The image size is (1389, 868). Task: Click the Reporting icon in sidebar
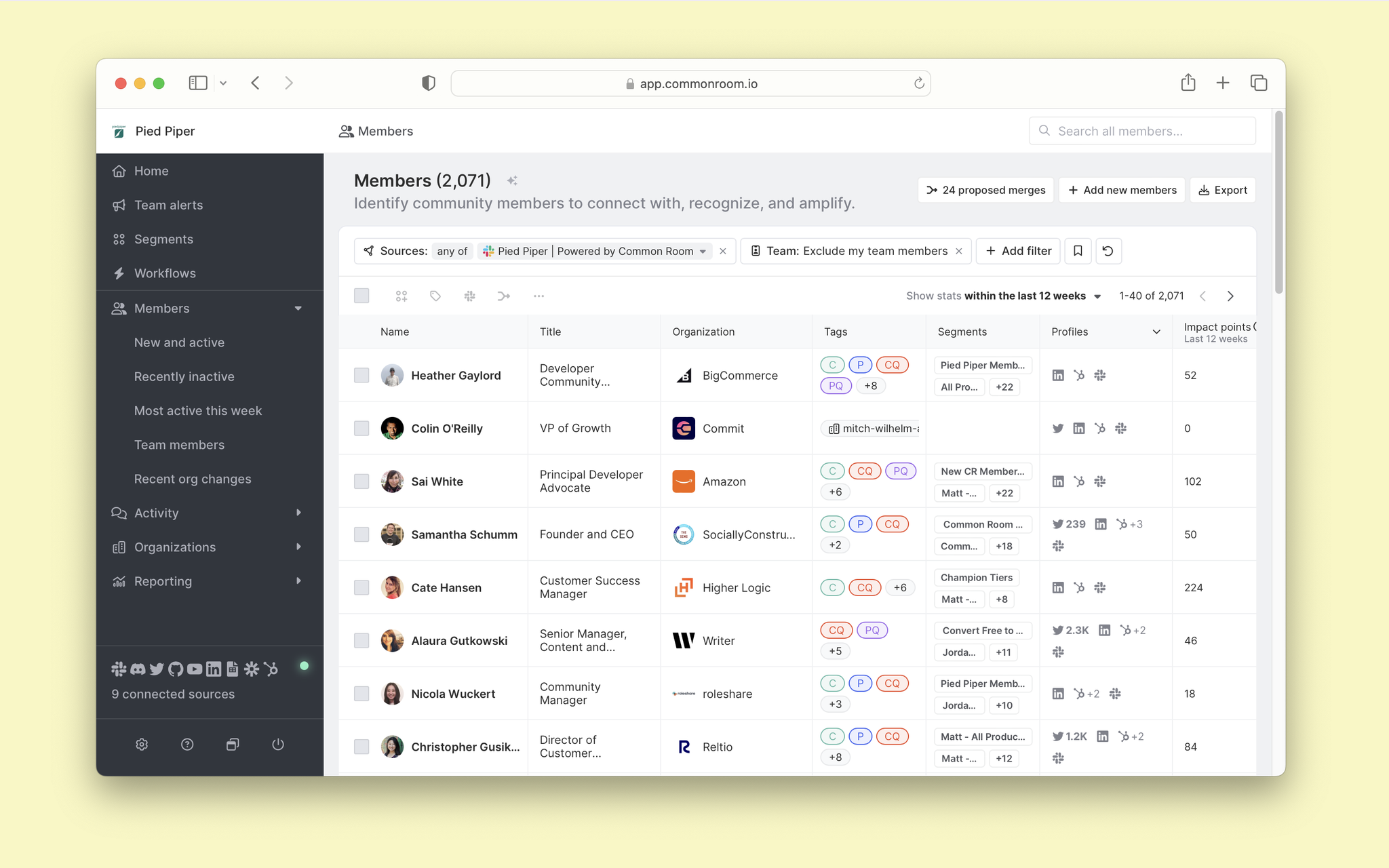point(119,581)
